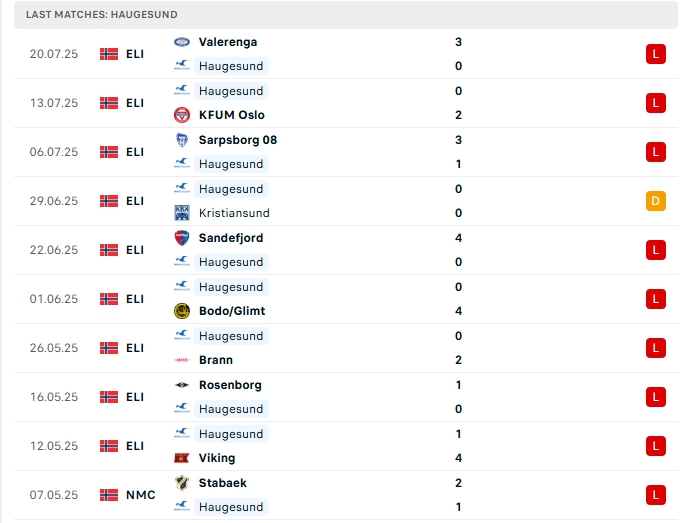Click the Stabaek team crest icon
Screen dimensions: 686x523
pyautogui.click(x=181, y=483)
